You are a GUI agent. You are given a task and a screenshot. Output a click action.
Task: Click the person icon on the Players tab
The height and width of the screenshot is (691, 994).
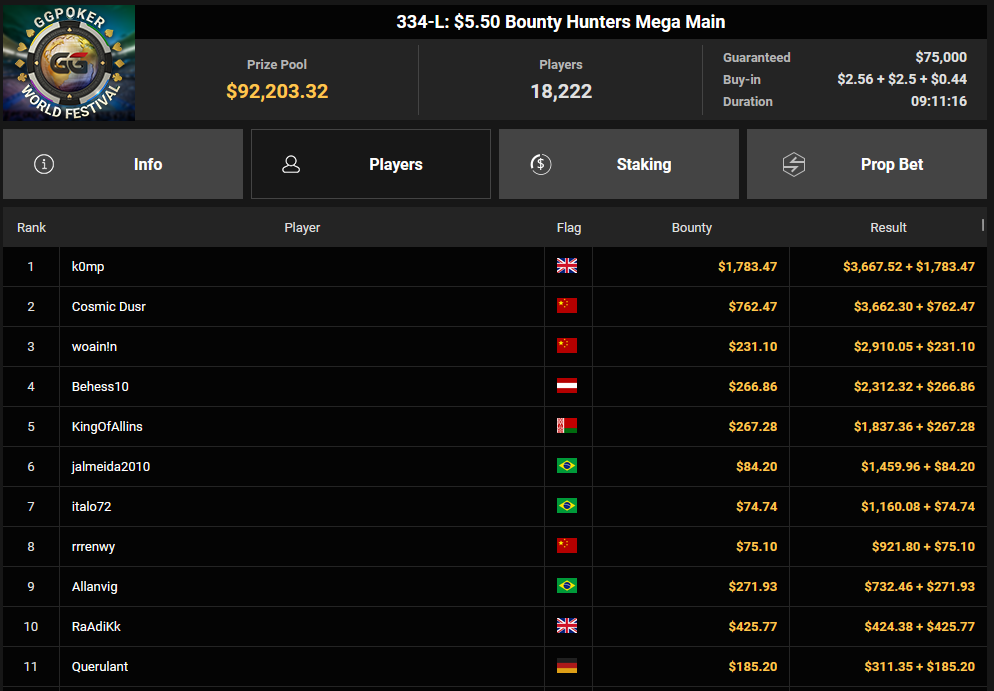[291, 164]
